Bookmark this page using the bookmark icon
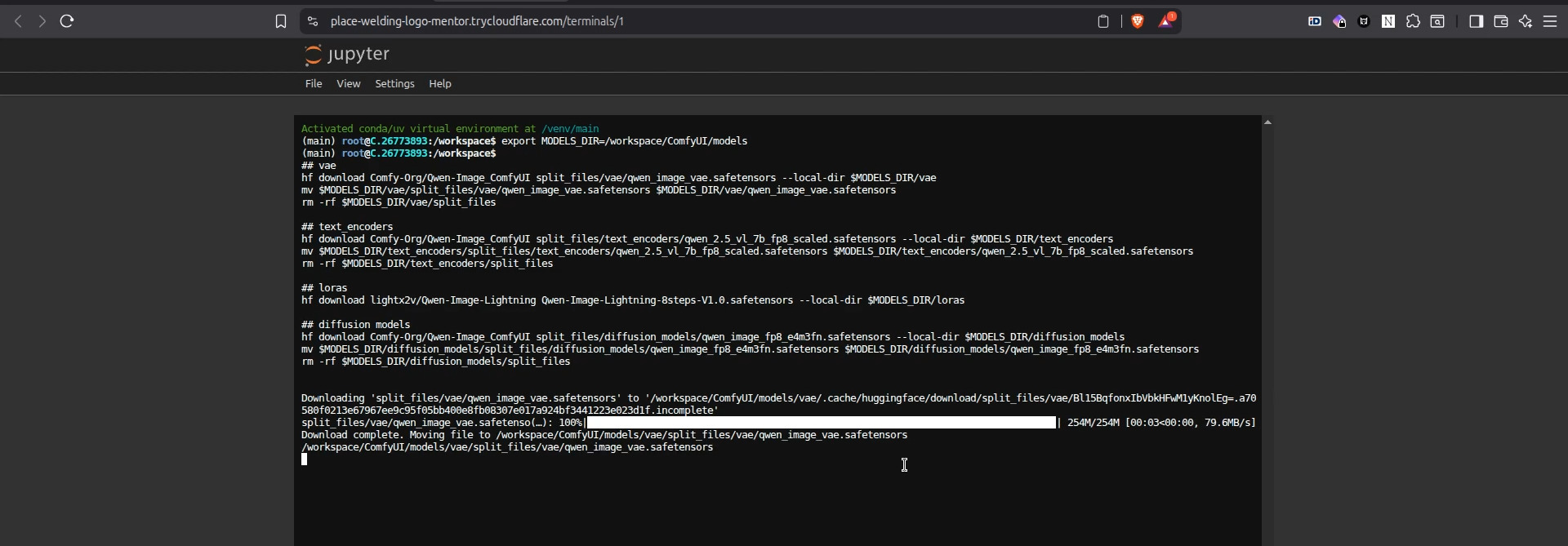The width and height of the screenshot is (1568, 546). click(281, 21)
